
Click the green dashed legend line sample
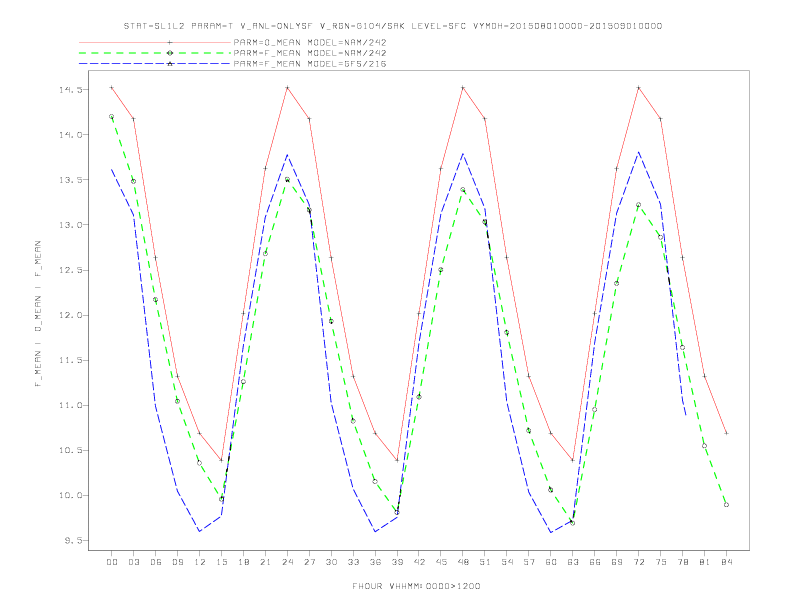(x=155, y=53)
